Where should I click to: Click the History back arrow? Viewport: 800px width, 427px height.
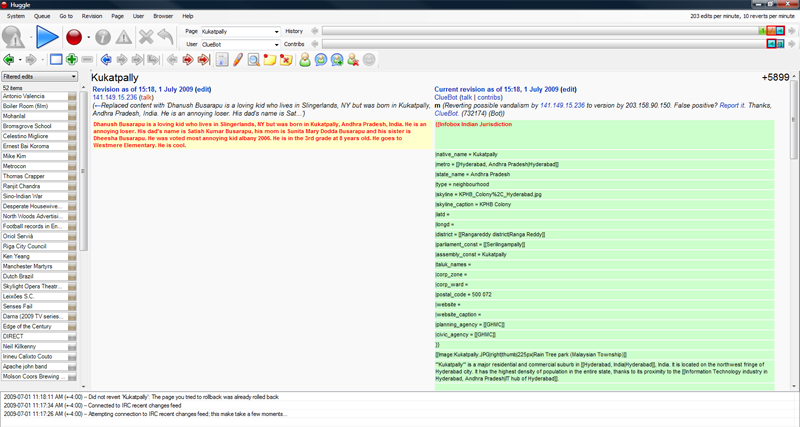315,31
